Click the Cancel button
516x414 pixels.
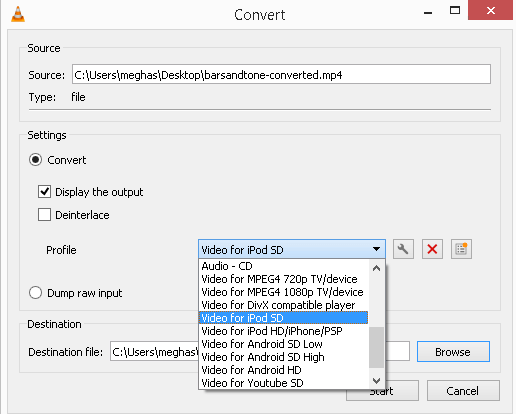pyautogui.click(x=463, y=391)
